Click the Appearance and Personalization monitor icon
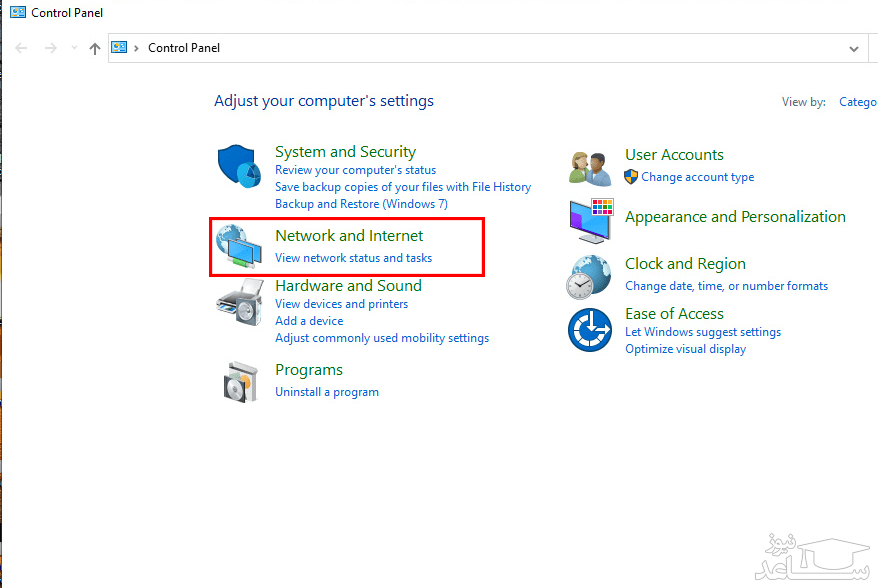 pyautogui.click(x=590, y=220)
